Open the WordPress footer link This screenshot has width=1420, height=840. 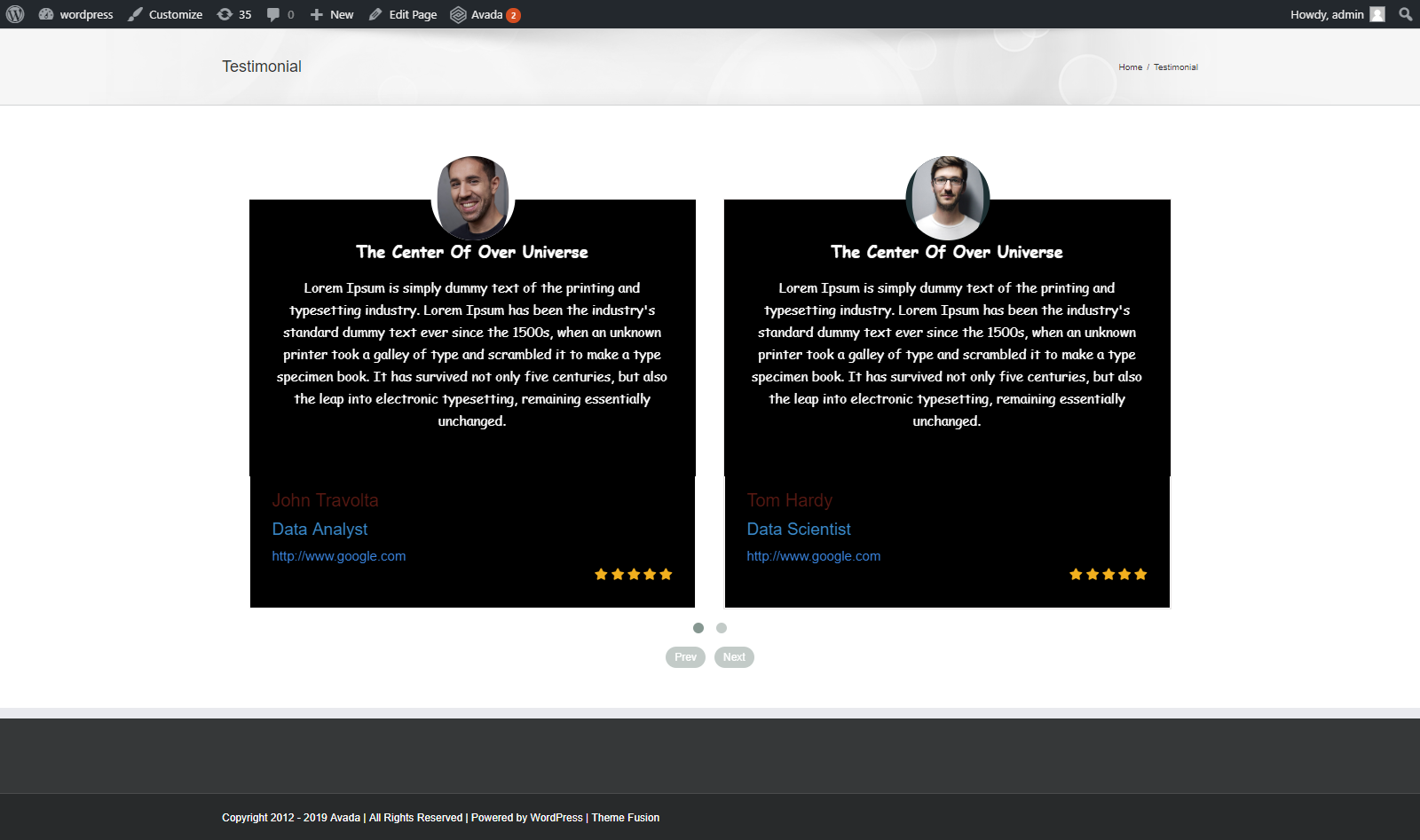[556, 818]
